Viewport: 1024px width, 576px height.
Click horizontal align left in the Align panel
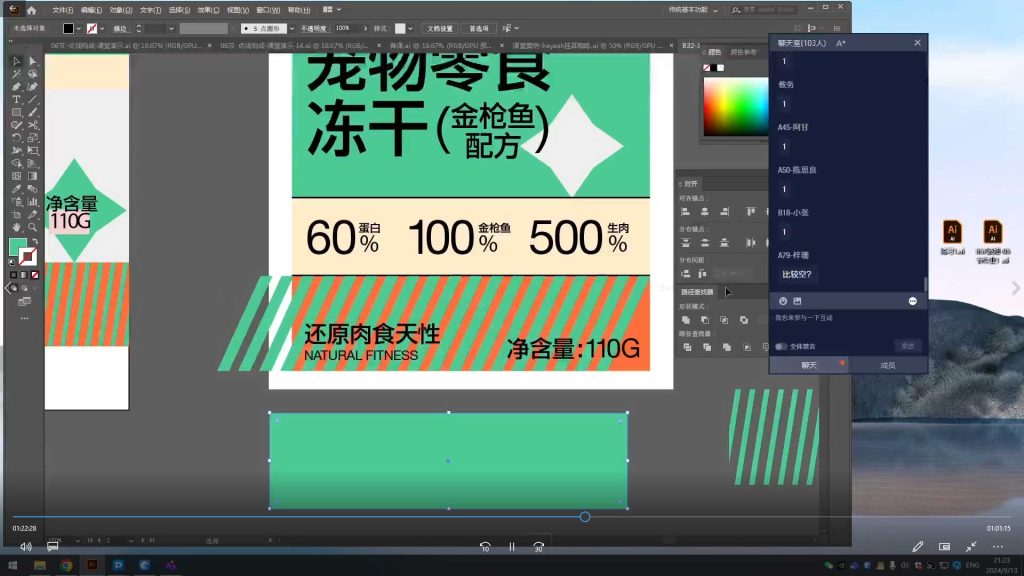point(685,211)
